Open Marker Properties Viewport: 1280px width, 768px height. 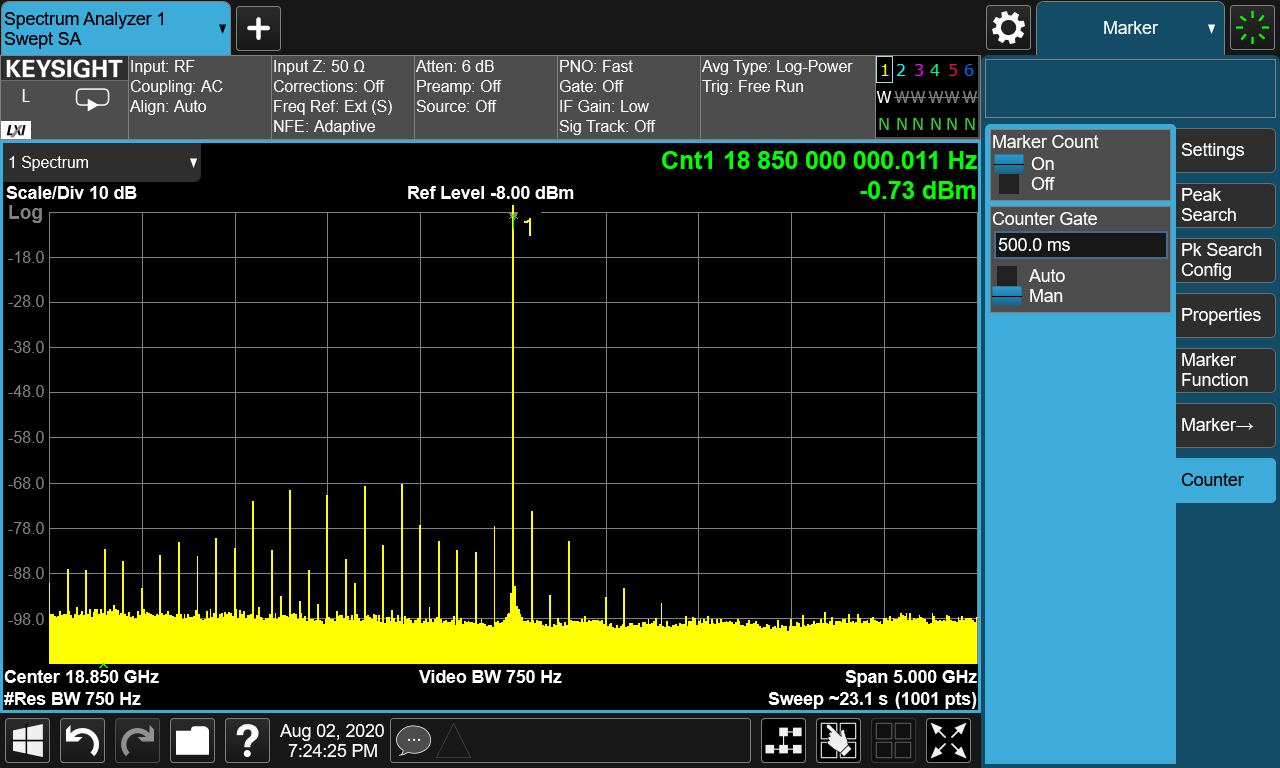click(1224, 315)
